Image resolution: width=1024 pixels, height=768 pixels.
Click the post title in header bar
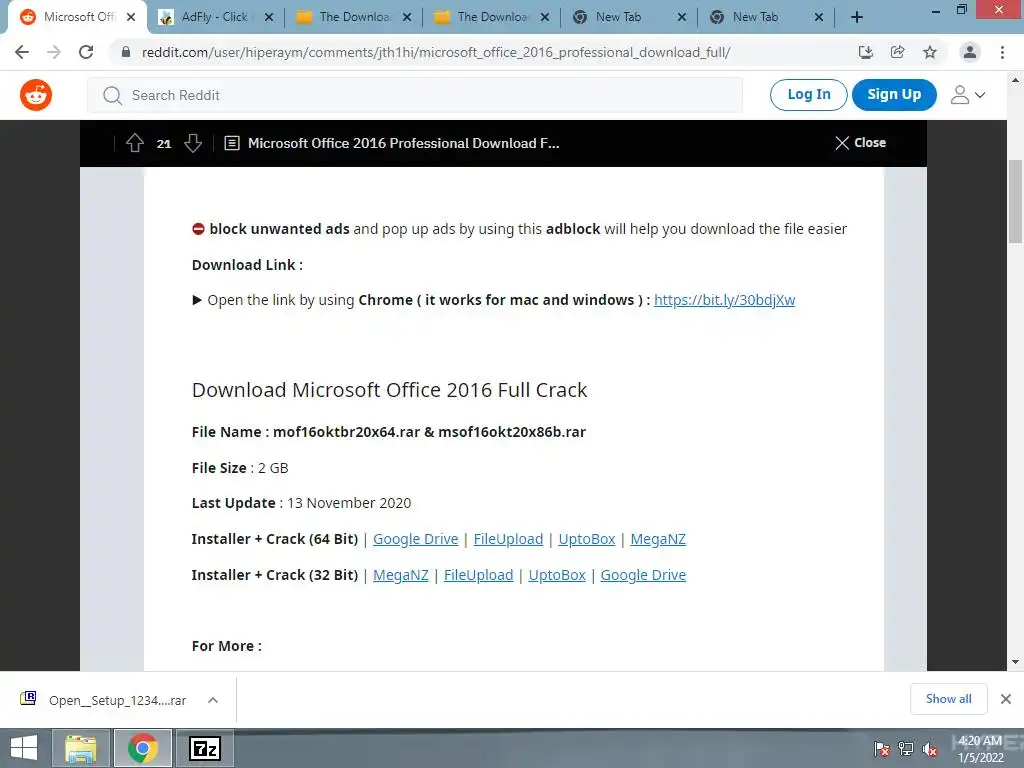point(404,143)
